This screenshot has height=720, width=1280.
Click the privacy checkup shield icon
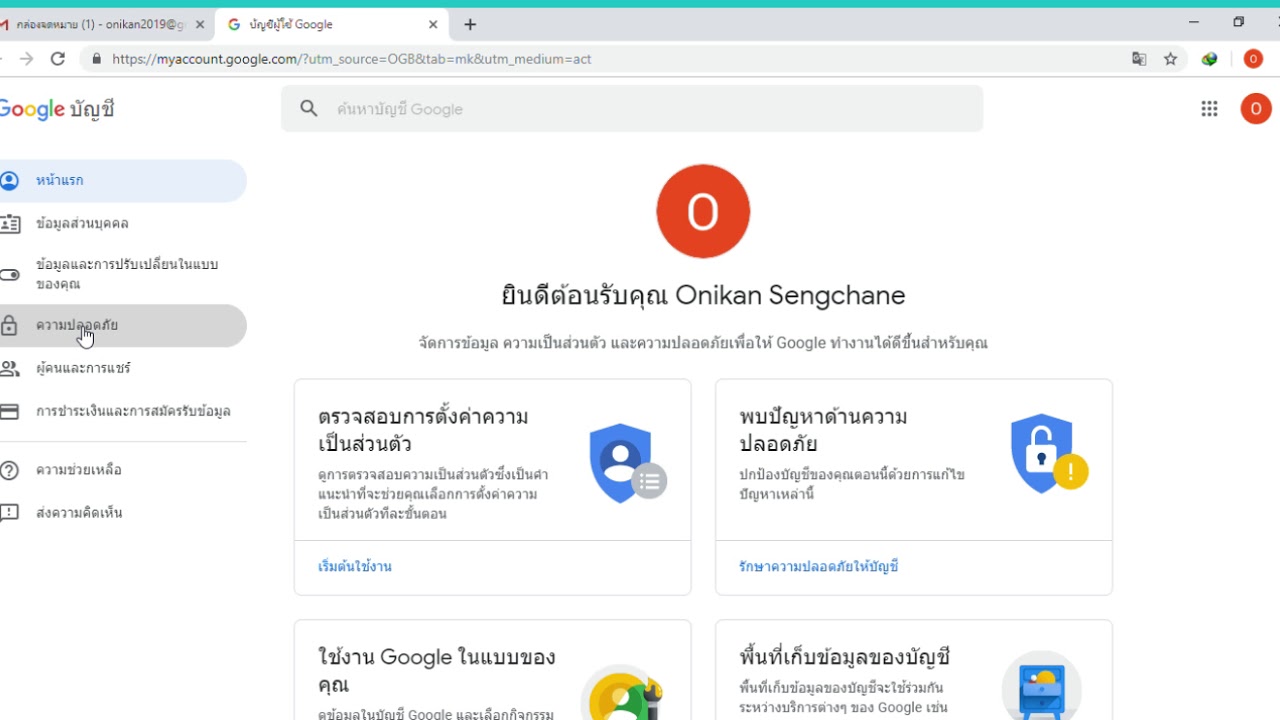pyautogui.click(x=627, y=463)
